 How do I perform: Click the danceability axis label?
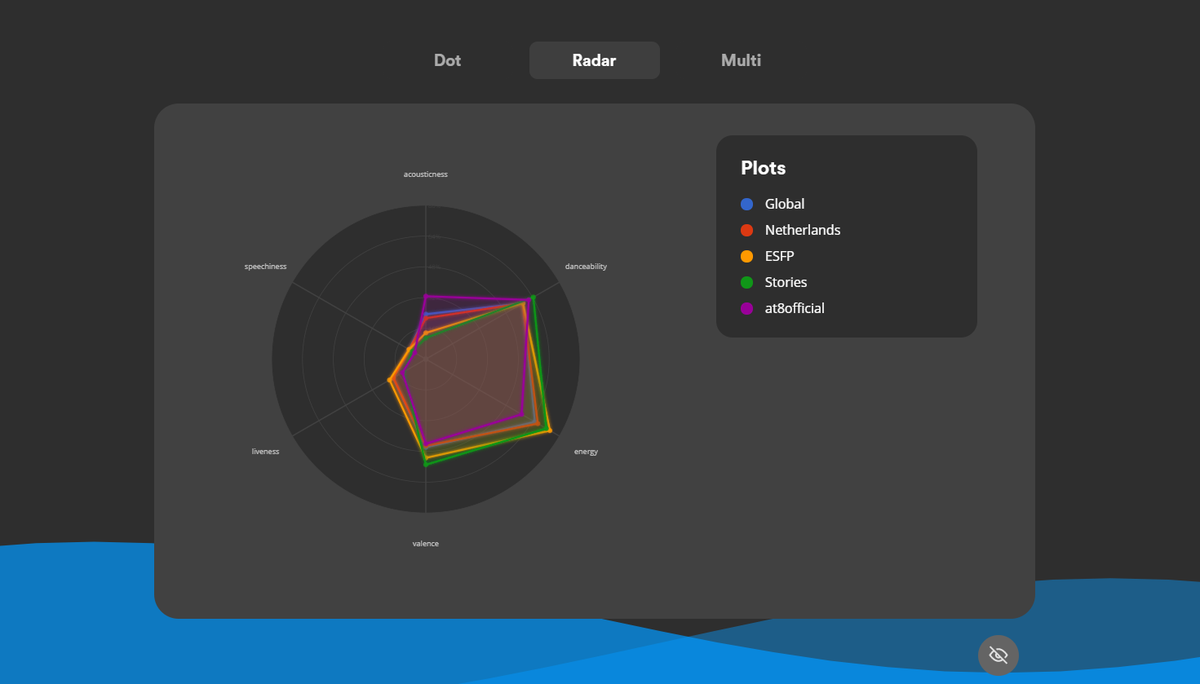coord(586,267)
